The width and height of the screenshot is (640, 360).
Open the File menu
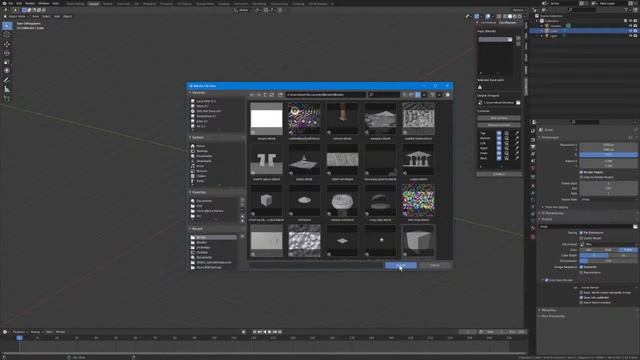point(11,3)
